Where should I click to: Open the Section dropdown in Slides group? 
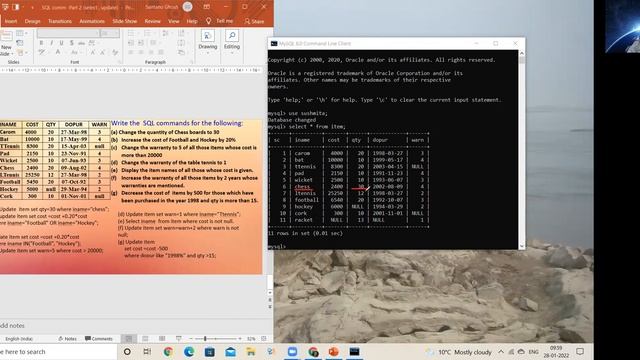click(22, 52)
